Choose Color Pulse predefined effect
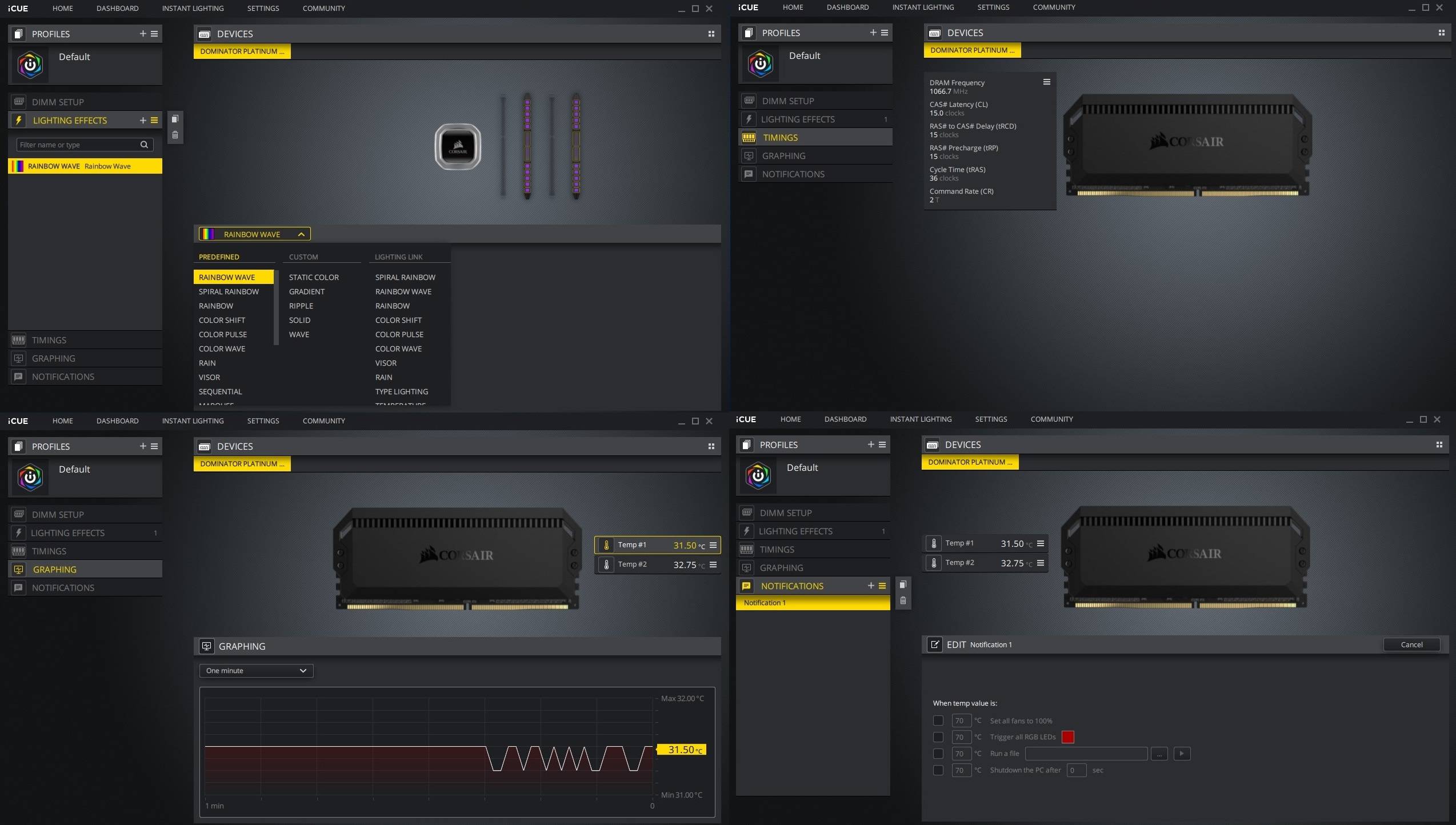The height and width of the screenshot is (825, 1456). point(223,334)
